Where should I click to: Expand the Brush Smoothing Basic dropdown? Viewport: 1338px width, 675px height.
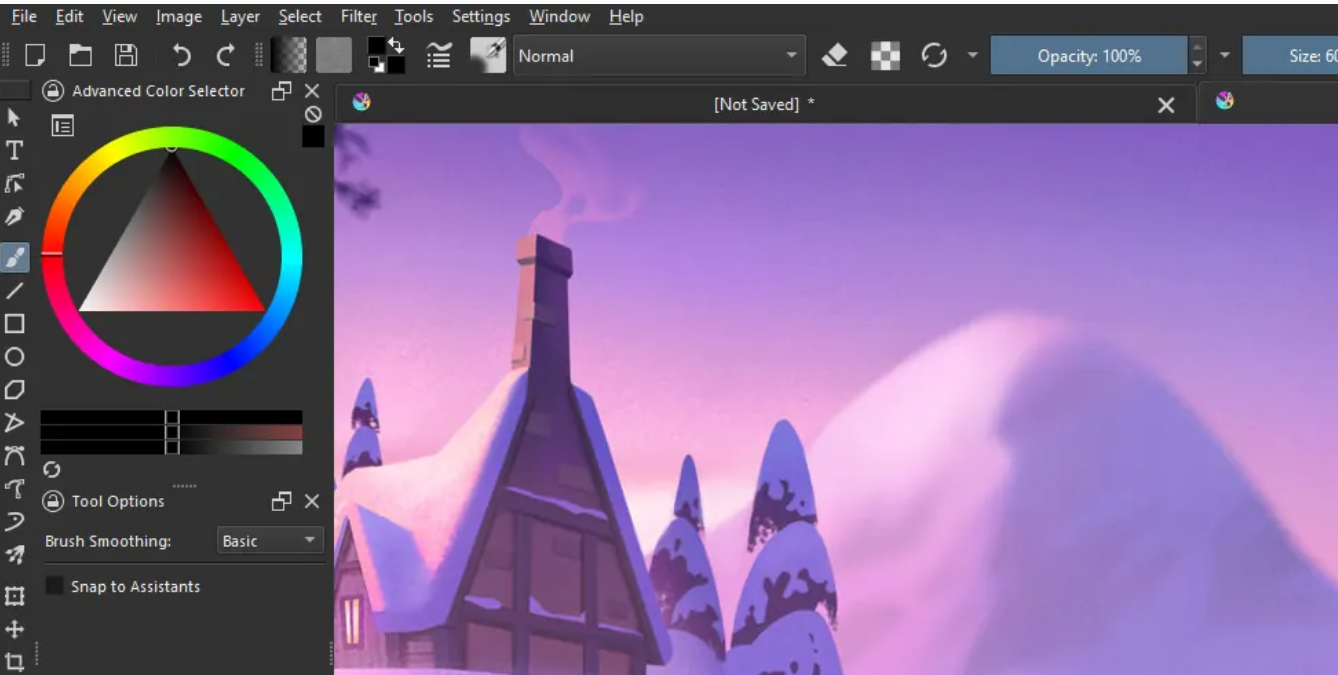point(270,541)
